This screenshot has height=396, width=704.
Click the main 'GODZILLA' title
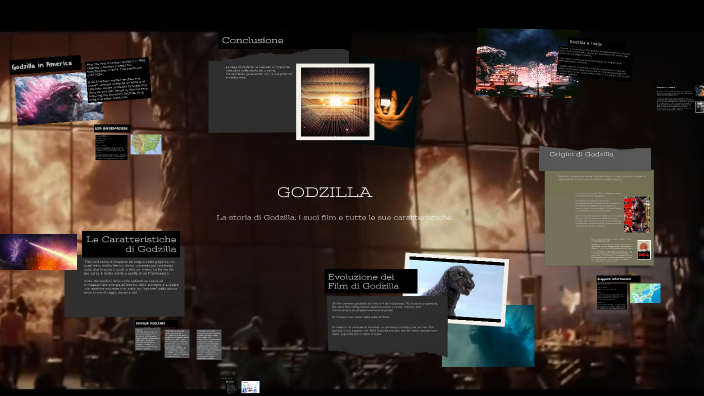[324, 192]
